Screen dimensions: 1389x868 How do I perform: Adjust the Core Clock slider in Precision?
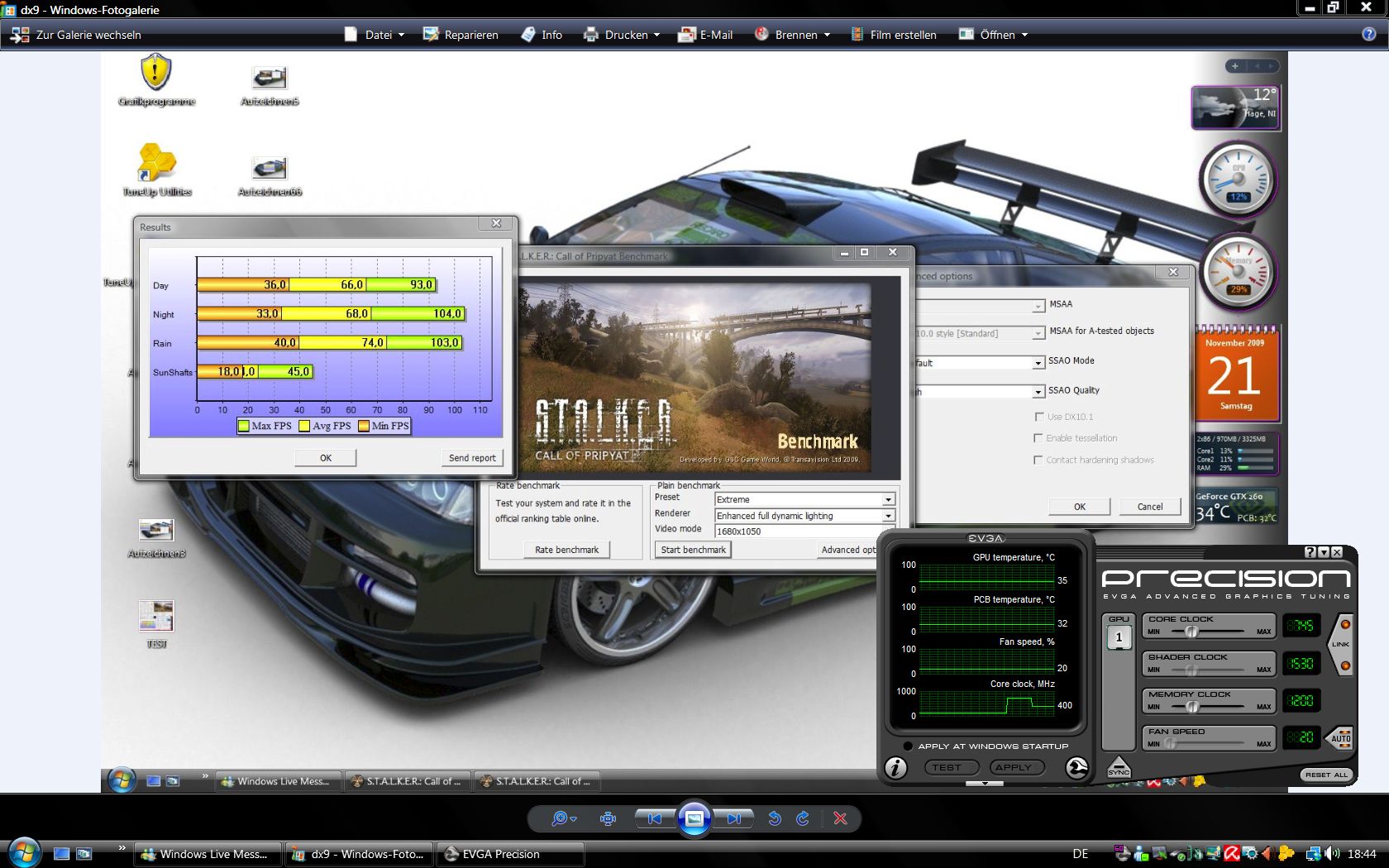[1191, 632]
